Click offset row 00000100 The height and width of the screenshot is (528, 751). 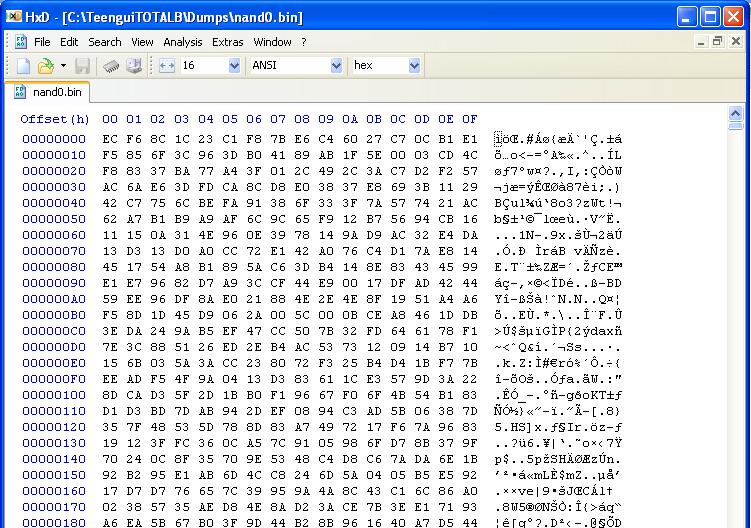pos(54,395)
